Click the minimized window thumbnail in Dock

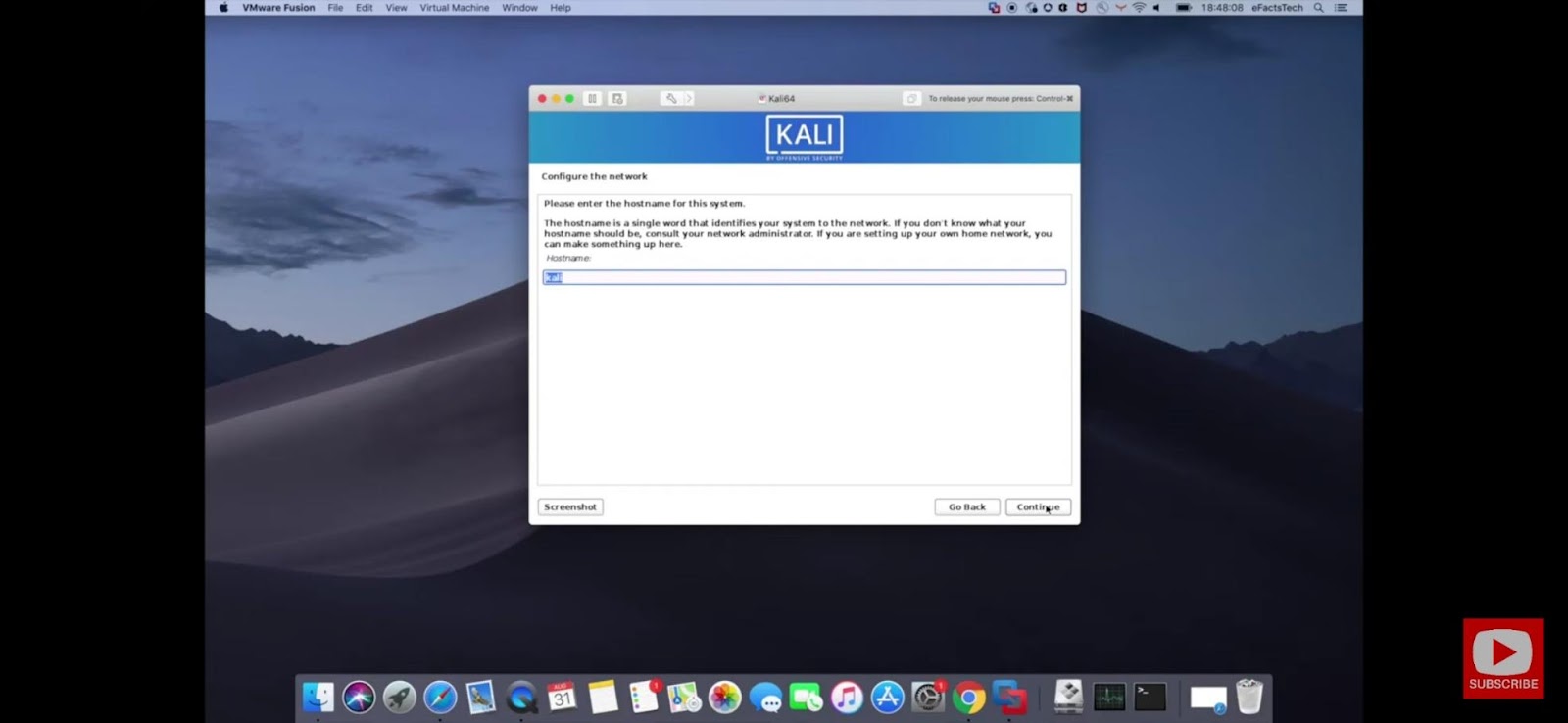coord(1208,698)
